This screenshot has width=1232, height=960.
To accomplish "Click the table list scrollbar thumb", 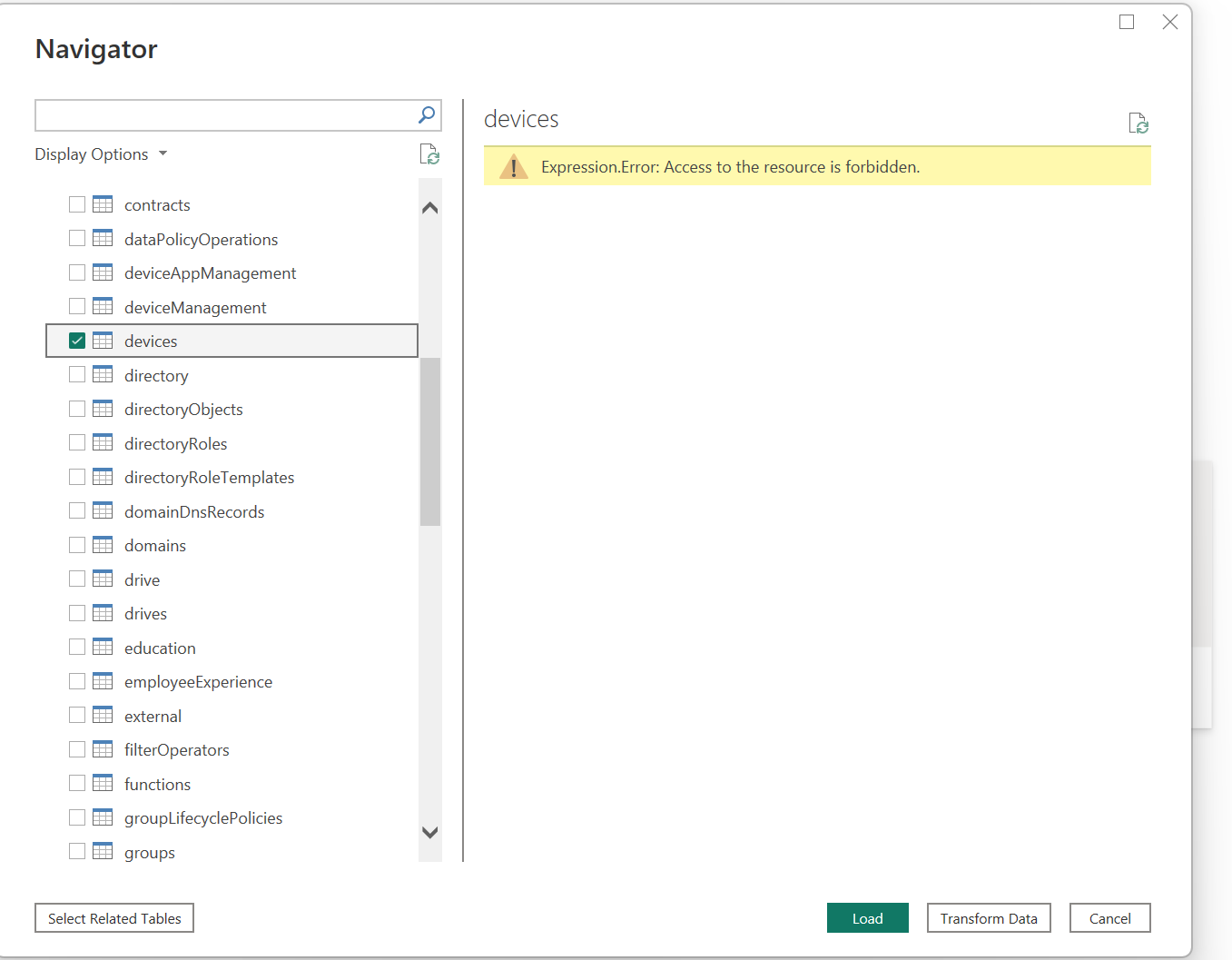I will click(430, 441).
